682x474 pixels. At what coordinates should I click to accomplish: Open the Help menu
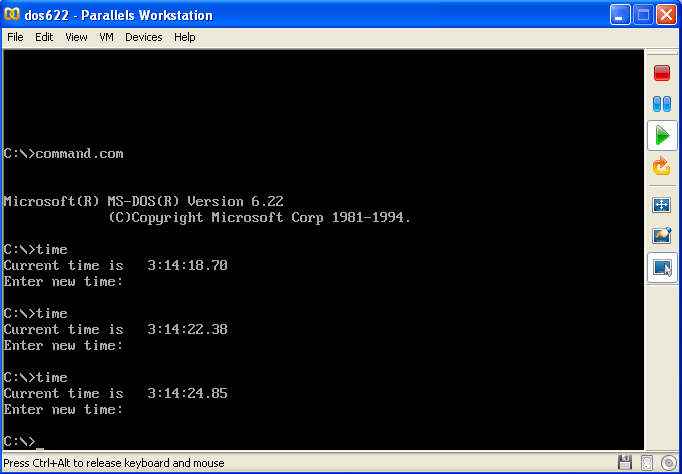pos(184,37)
